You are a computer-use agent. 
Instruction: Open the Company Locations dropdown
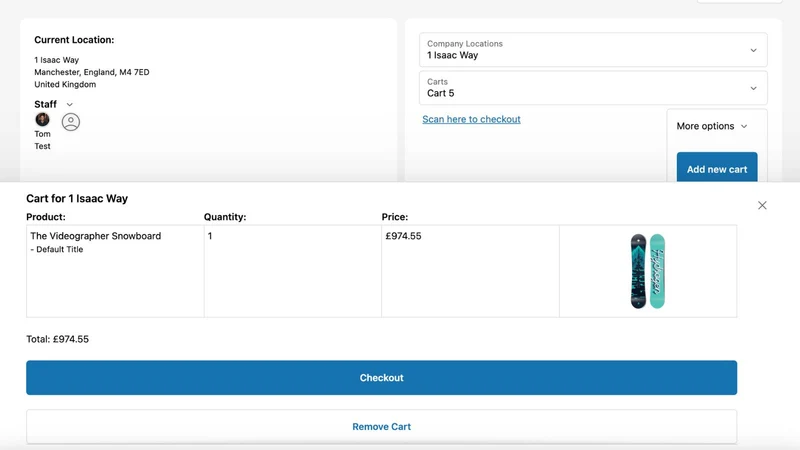point(593,50)
